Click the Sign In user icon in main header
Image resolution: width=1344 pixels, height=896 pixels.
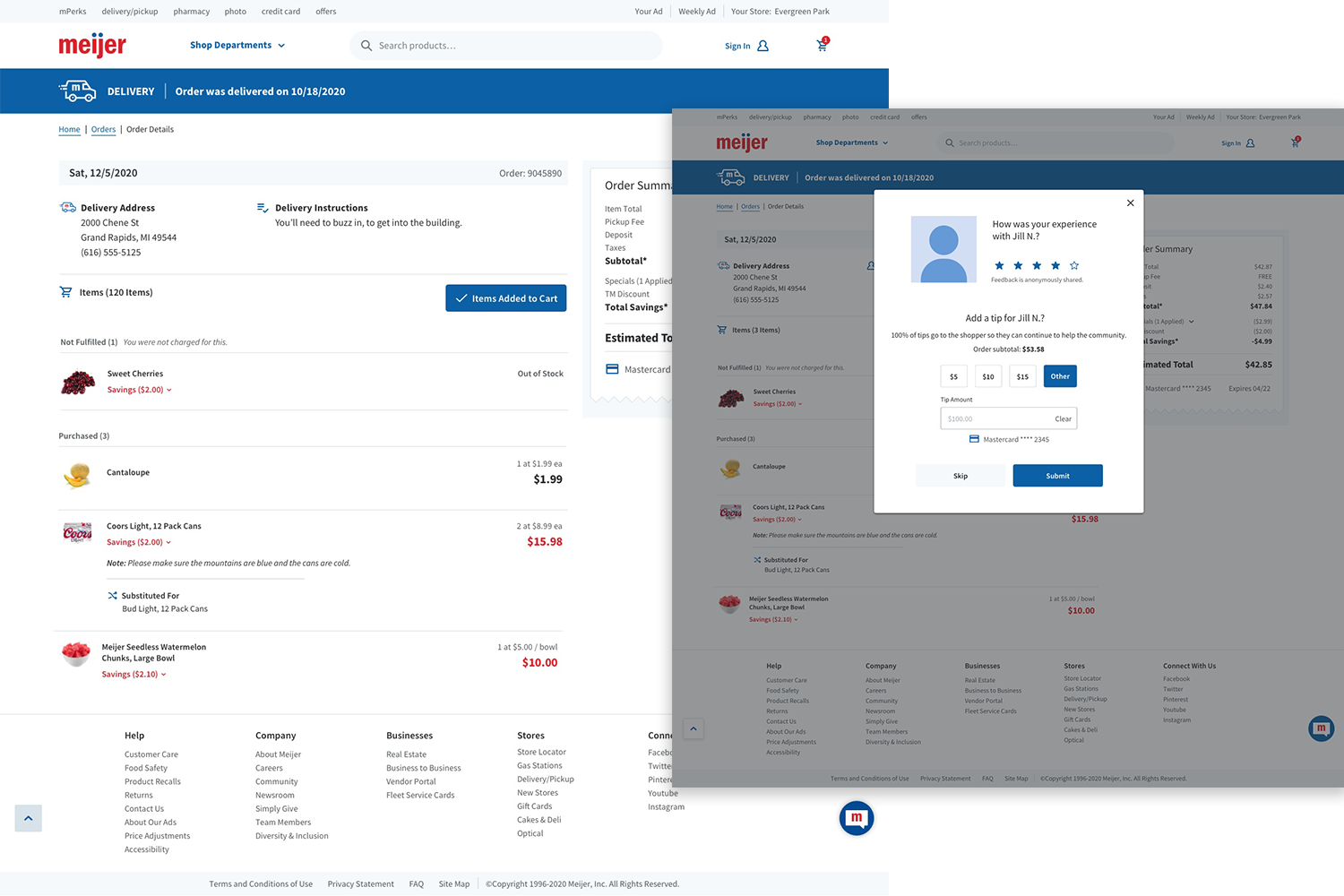763,46
